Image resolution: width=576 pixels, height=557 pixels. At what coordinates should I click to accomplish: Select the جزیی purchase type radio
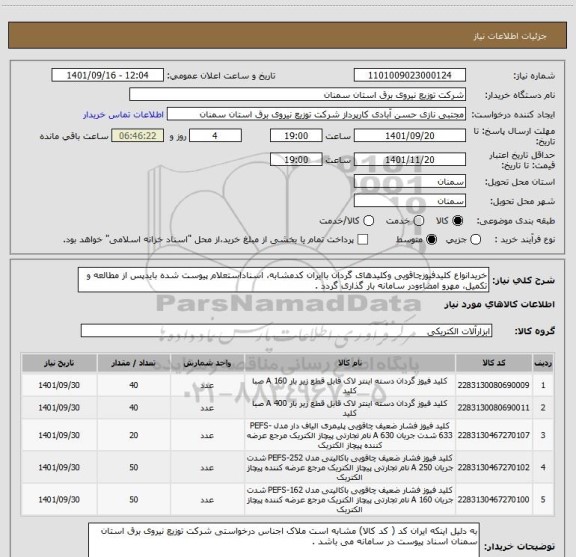(475, 240)
